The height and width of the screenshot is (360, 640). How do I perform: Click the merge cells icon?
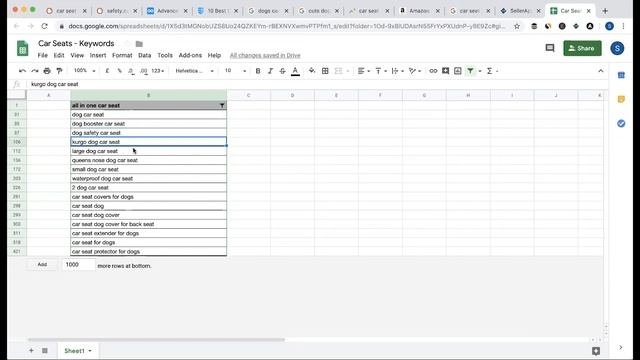pyautogui.click(x=338, y=71)
